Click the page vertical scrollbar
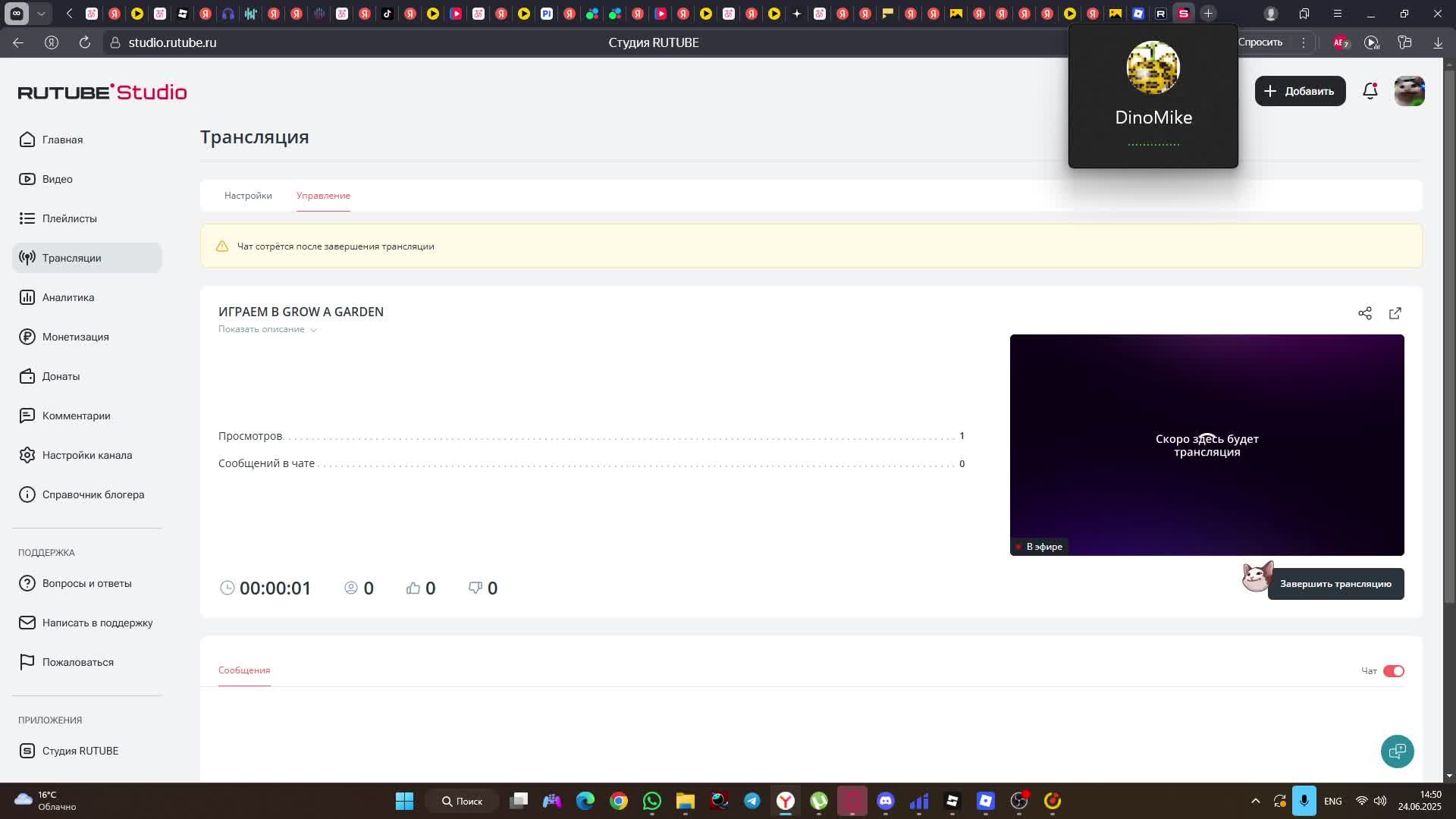The image size is (1456, 819). (1450, 334)
